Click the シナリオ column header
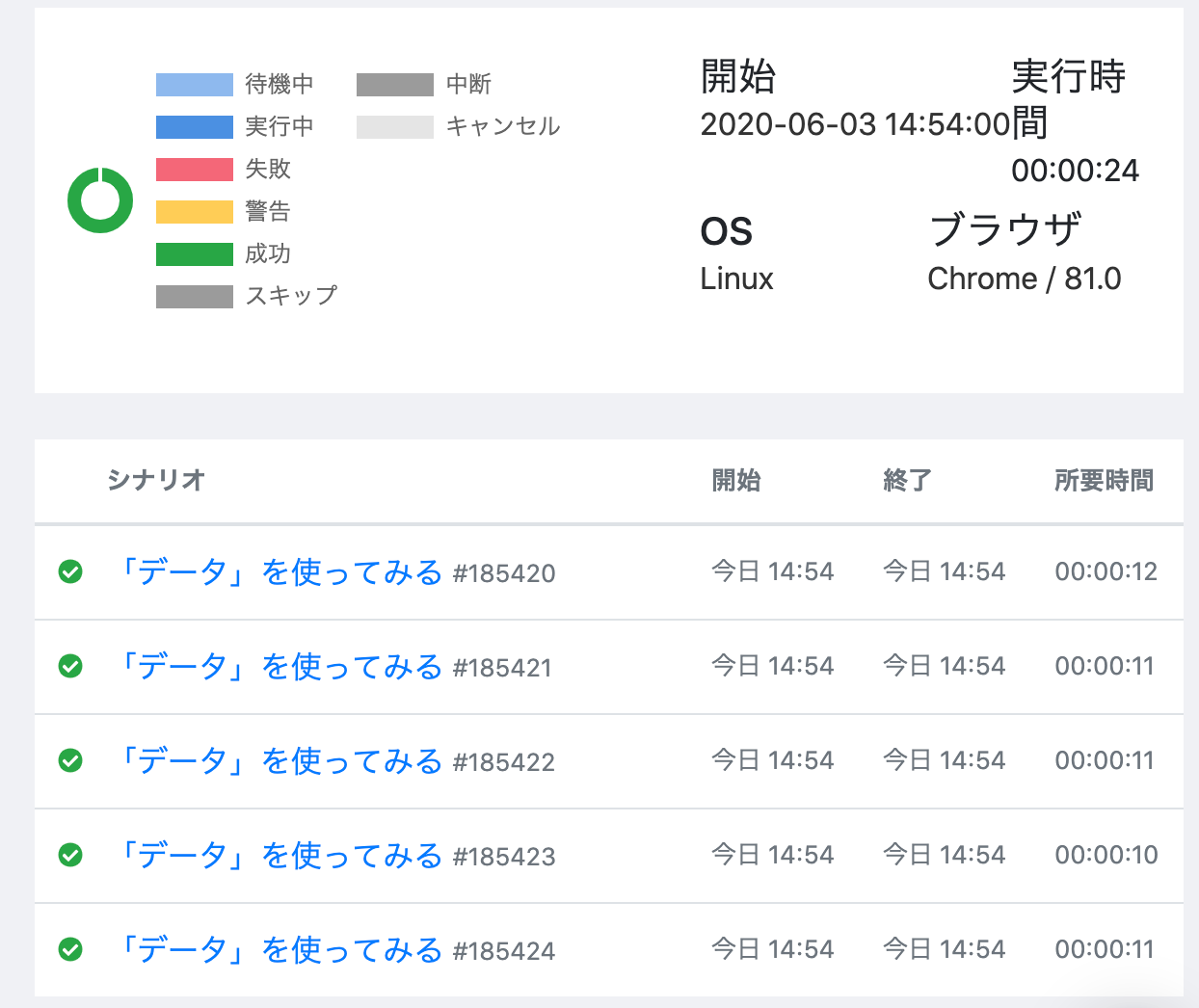The height and width of the screenshot is (1008, 1199). click(x=156, y=480)
